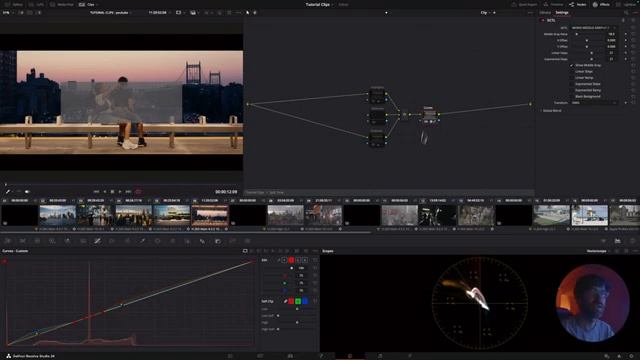Open the Color Warper palette
This screenshot has height=360, width=640.
click(x=112, y=241)
